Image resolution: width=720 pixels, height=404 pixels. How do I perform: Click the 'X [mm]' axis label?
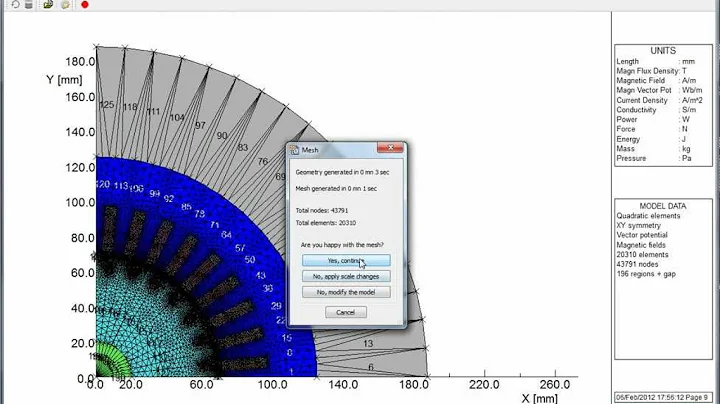point(540,398)
